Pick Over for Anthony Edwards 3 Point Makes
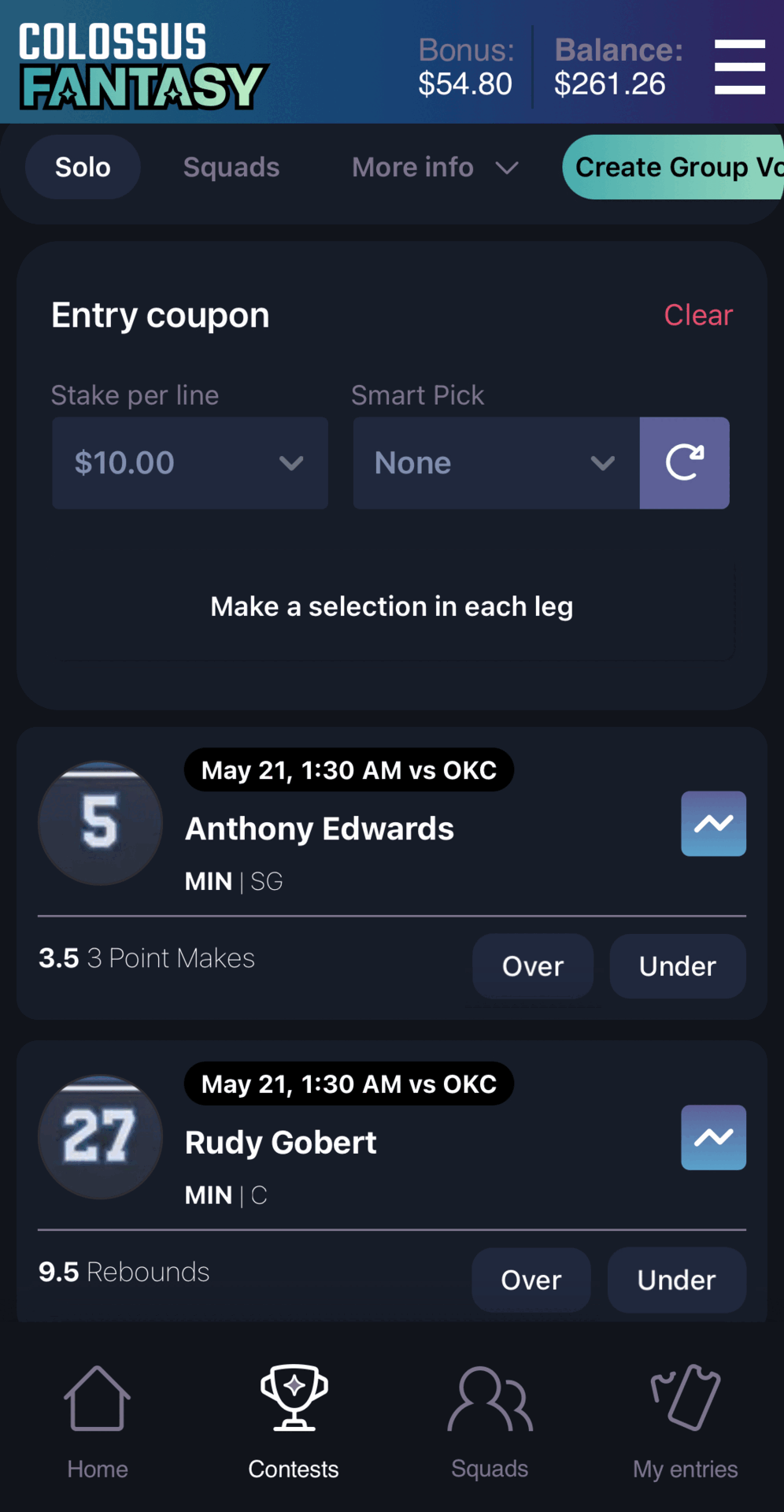The image size is (784, 1512). [x=532, y=966]
